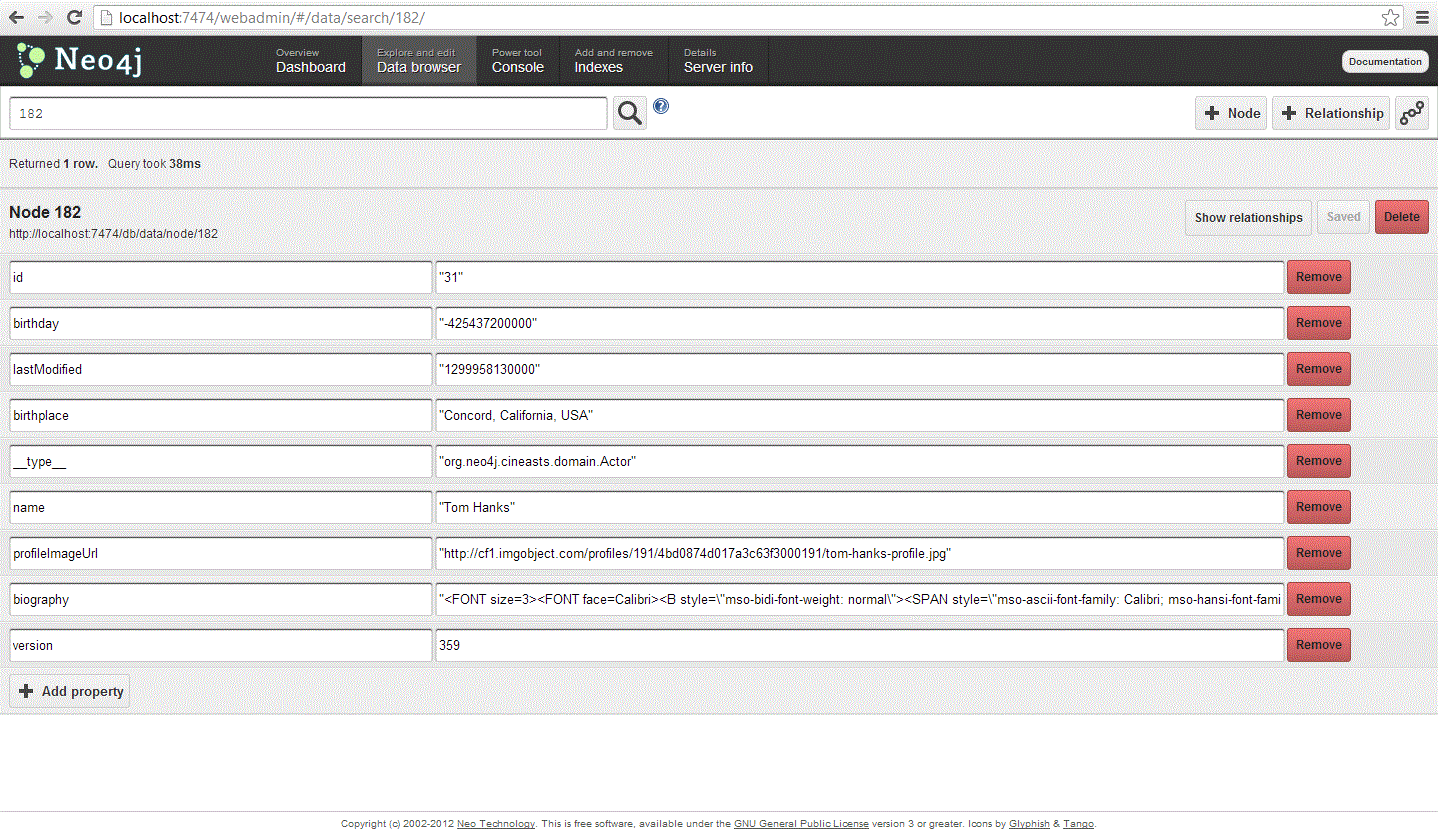Open the Server info tab

(x=719, y=61)
